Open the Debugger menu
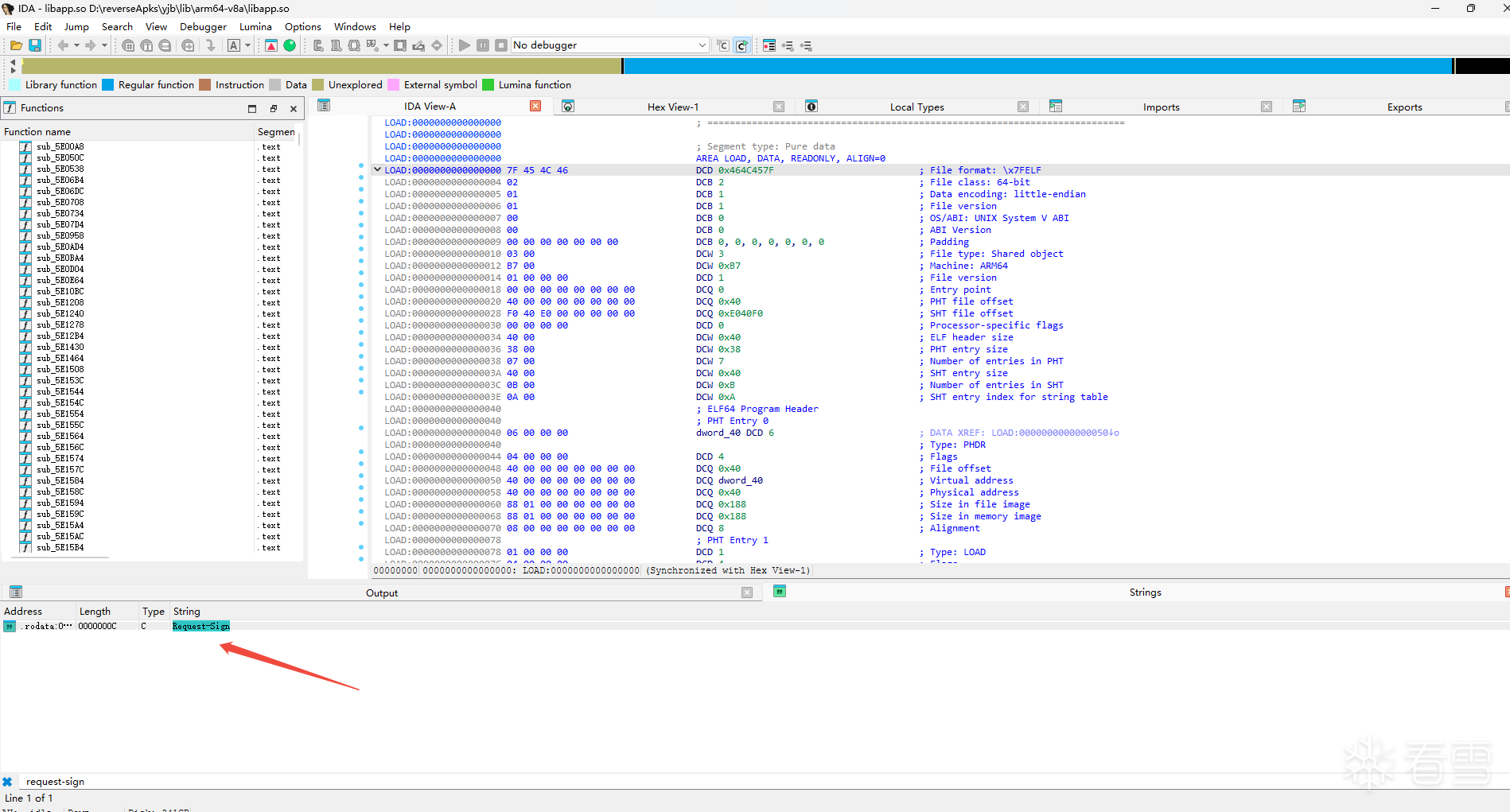Viewport: 1510px width, 812px height. click(203, 26)
